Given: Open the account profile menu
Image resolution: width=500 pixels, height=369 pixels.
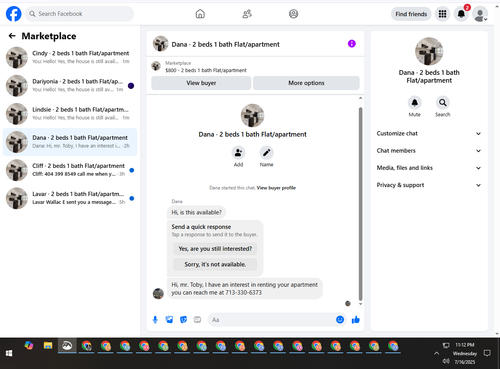Looking at the screenshot, I should pyautogui.click(x=480, y=14).
